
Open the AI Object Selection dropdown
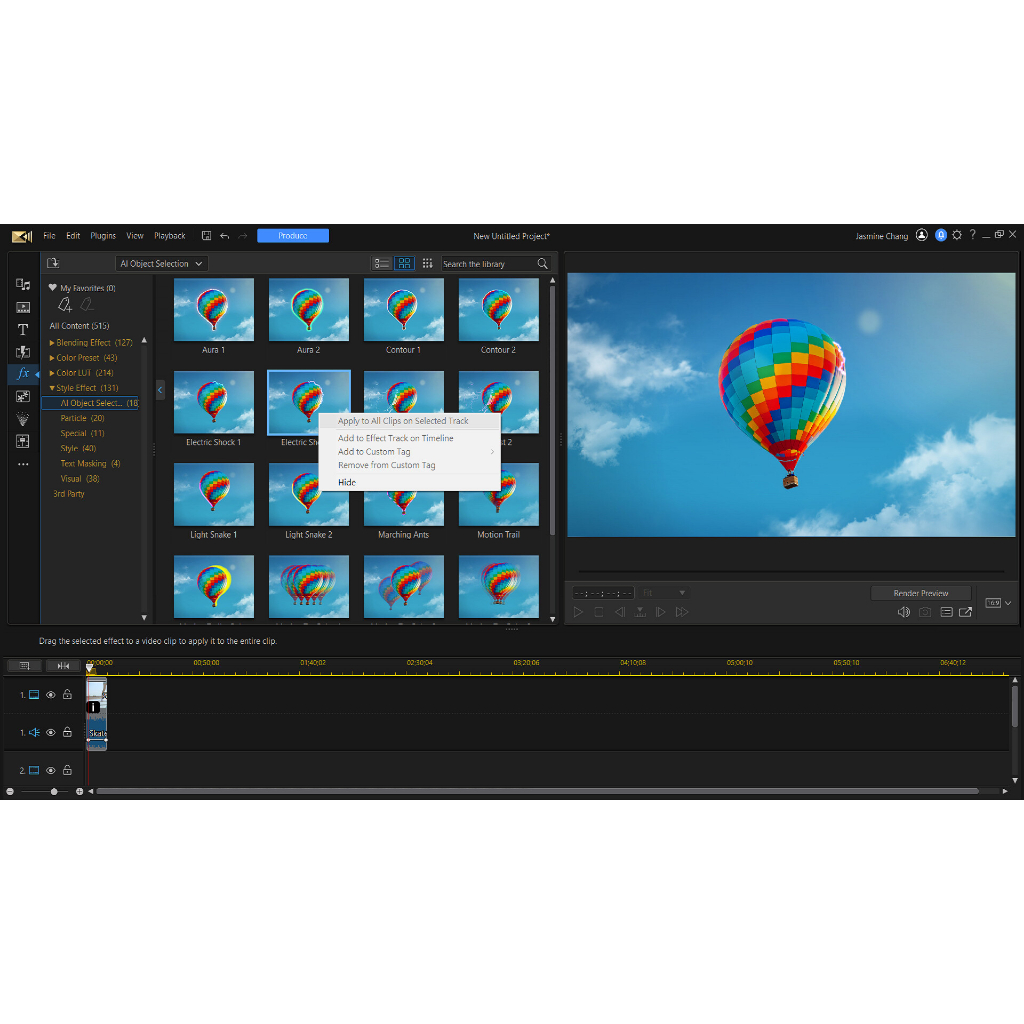(x=161, y=264)
